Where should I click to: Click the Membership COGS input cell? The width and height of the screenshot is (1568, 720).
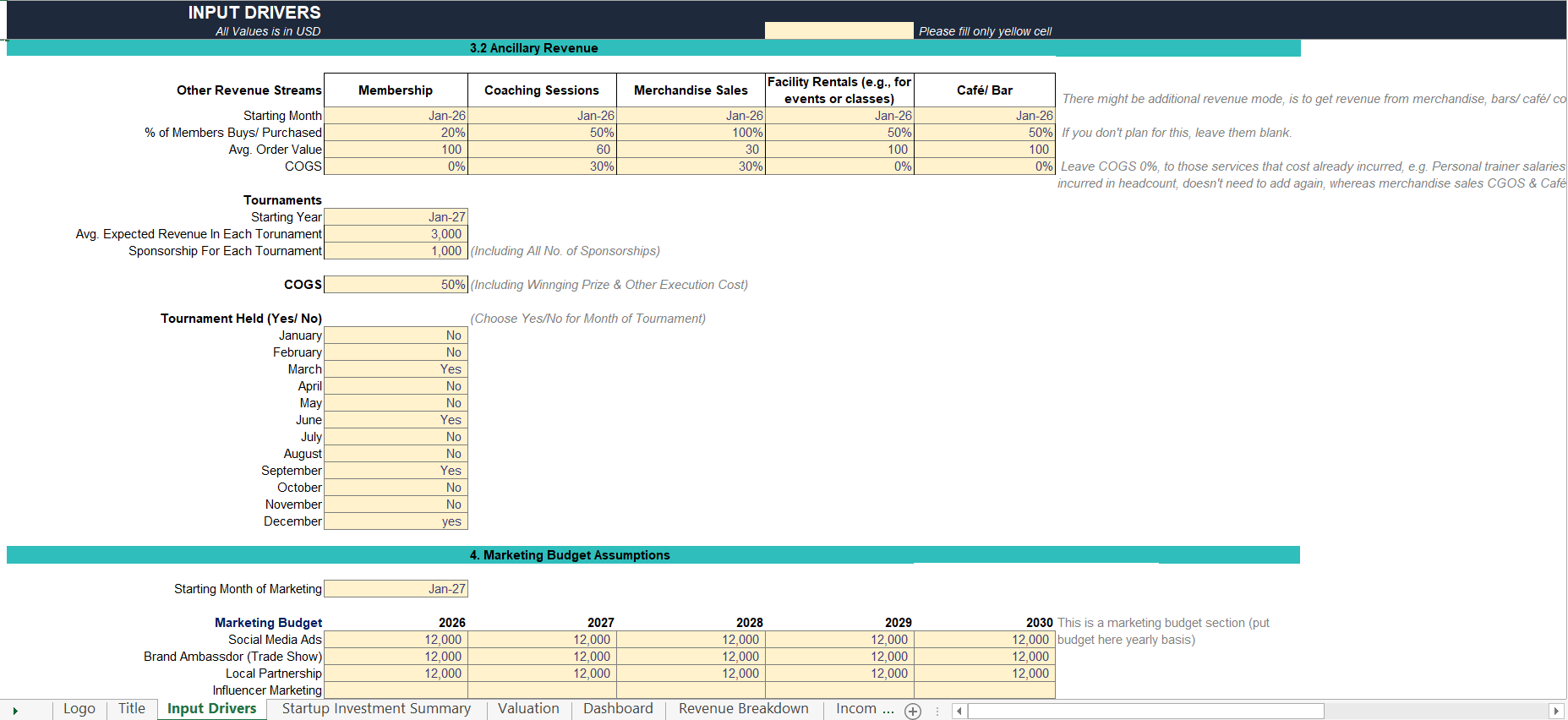tap(396, 166)
